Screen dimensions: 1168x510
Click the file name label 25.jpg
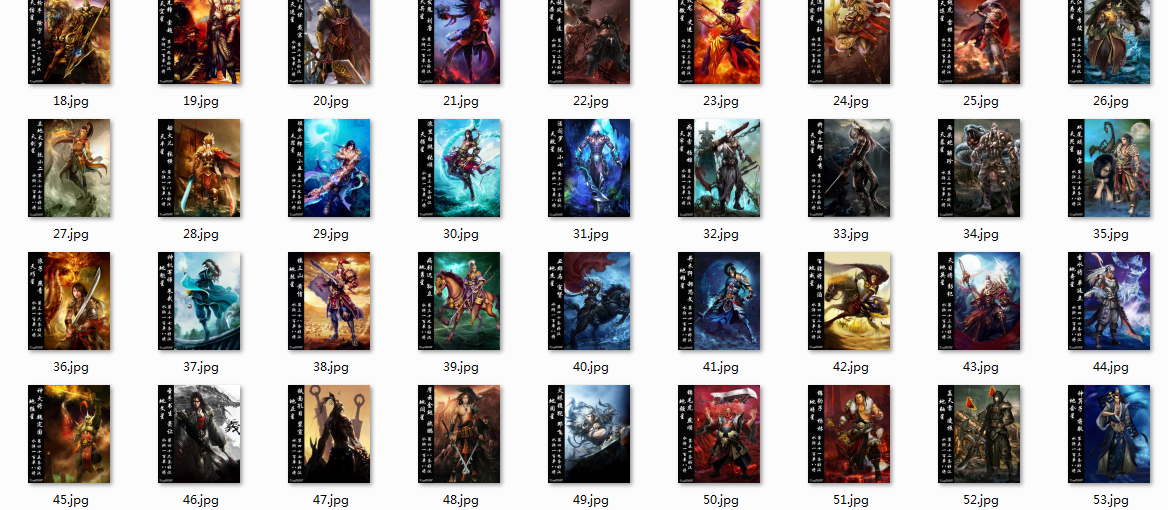coord(980,101)
